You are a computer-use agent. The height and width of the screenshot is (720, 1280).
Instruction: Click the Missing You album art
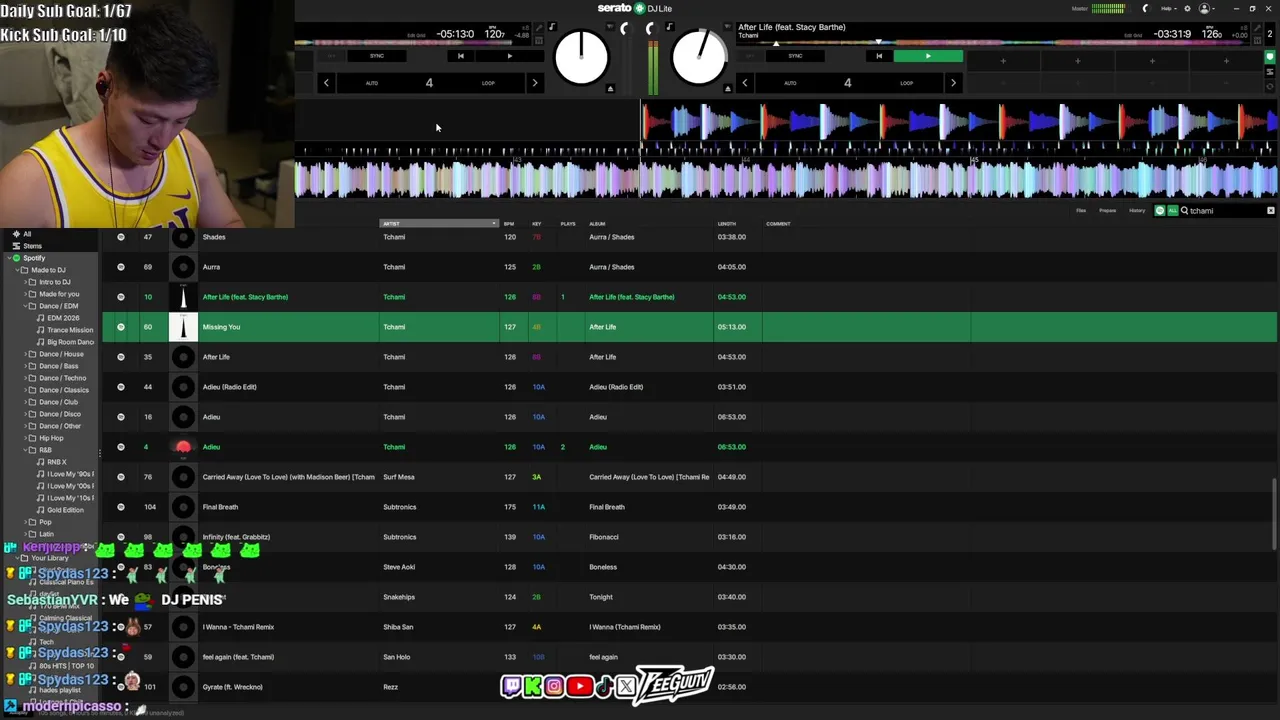tap(183, 327)
